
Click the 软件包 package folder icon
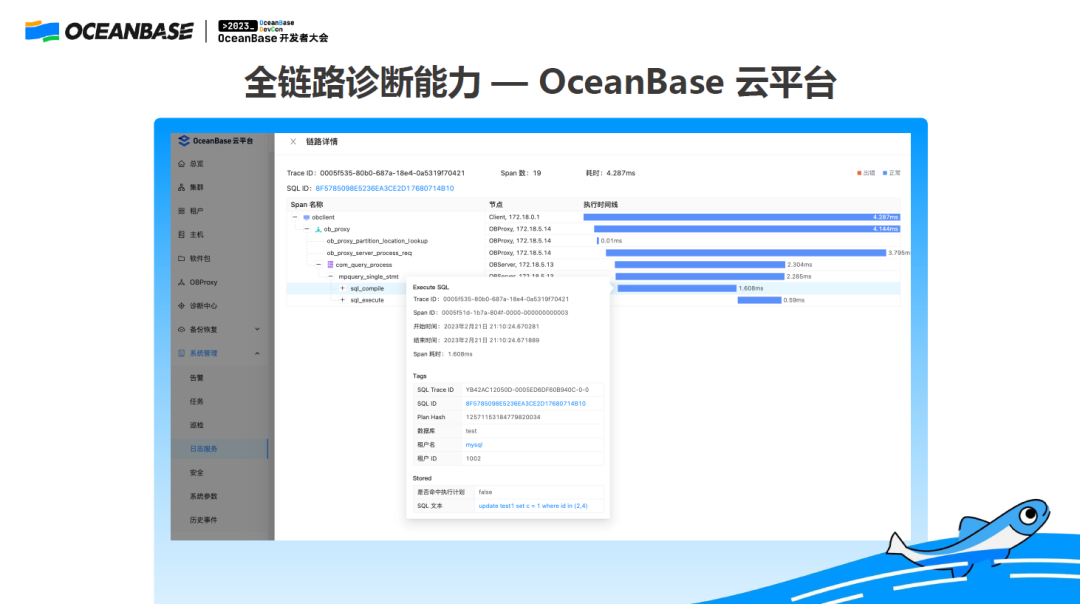click(181, 258)
